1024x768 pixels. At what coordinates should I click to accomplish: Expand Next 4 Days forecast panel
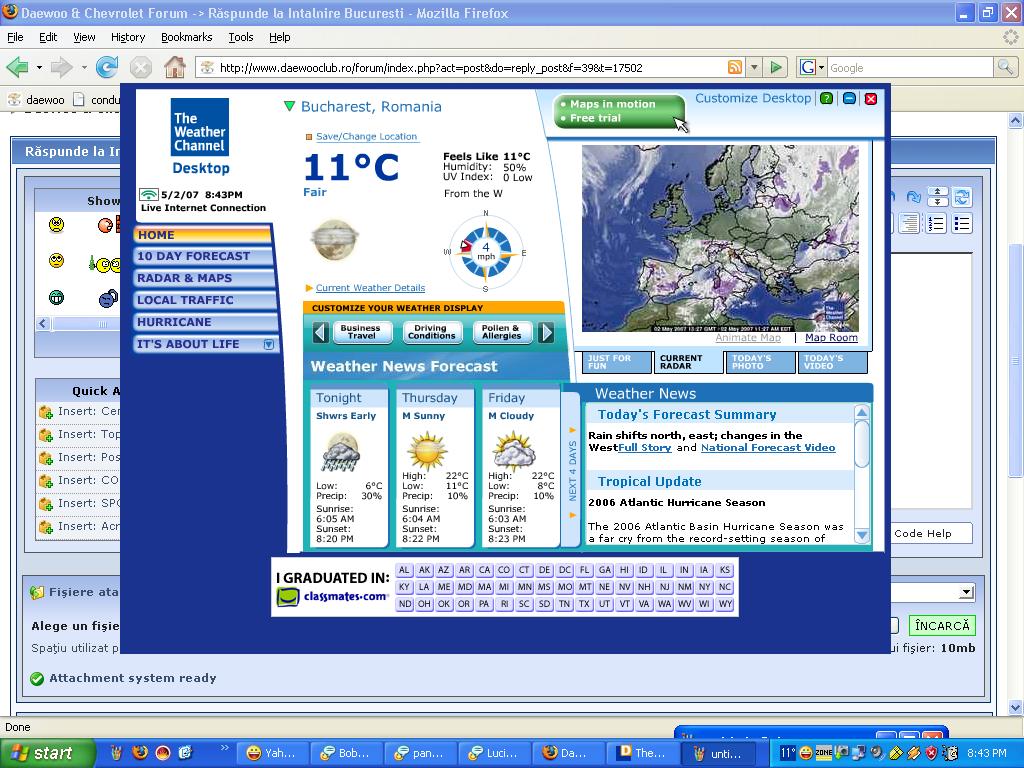coord(572,470)
